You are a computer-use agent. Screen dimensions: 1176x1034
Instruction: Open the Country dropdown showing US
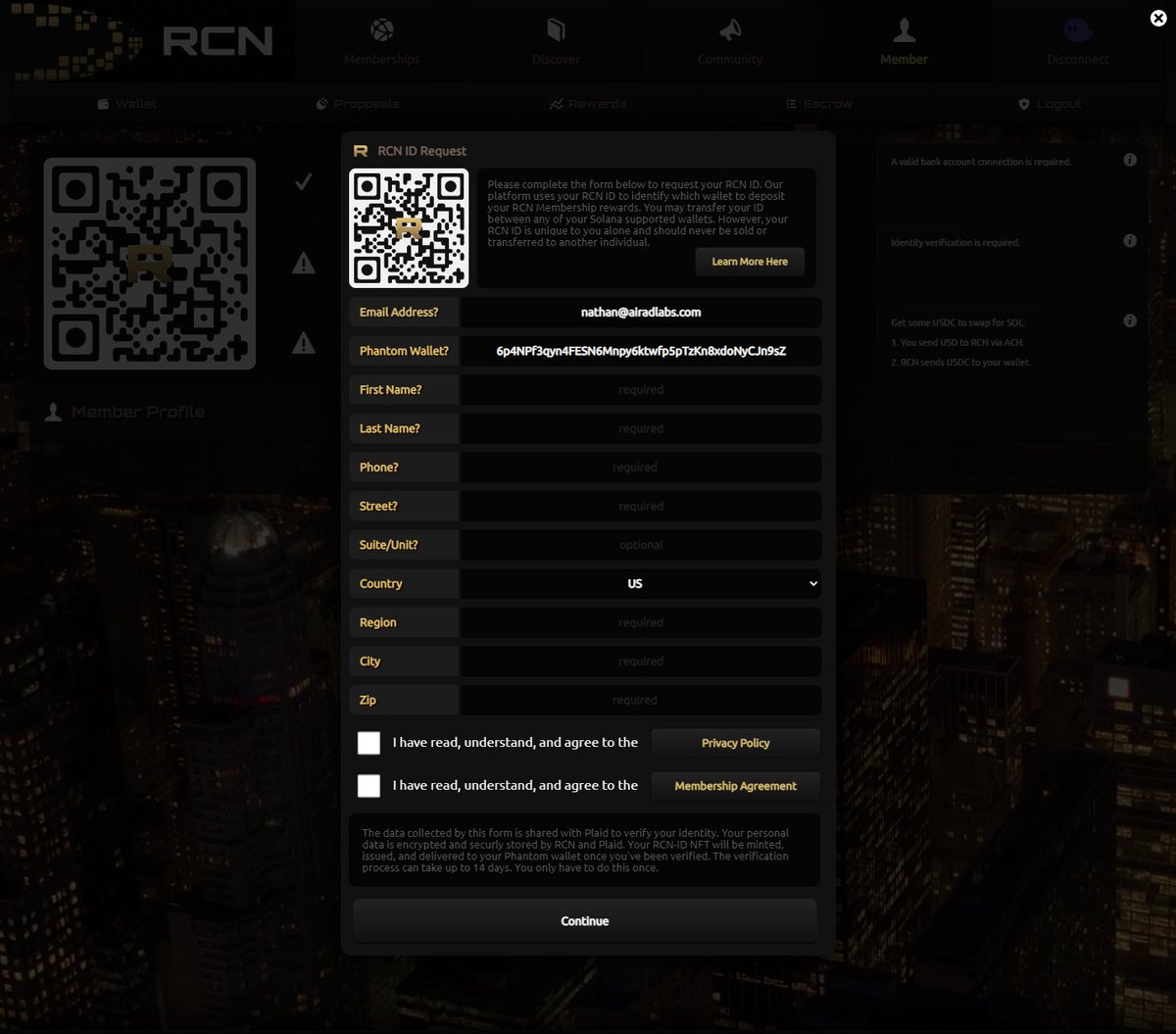(641, 583)
